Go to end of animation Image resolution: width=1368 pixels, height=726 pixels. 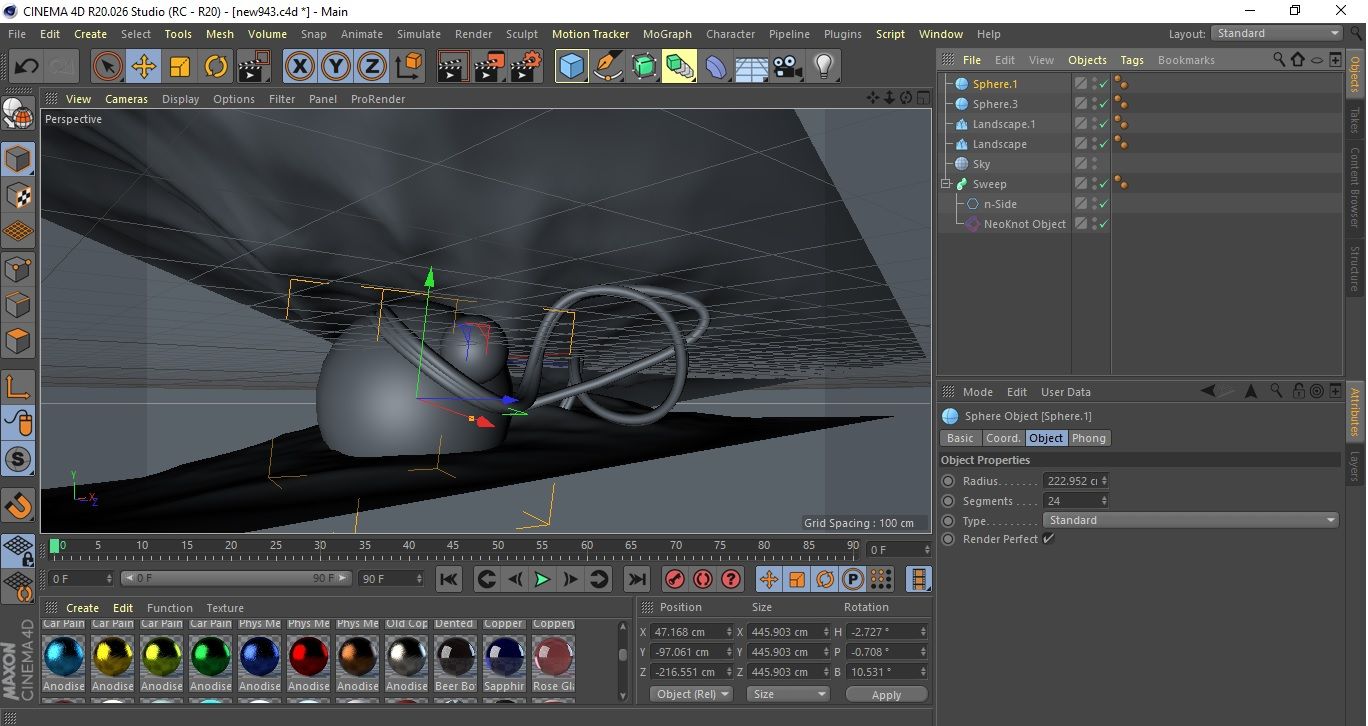pyautogui.click(x=636, y=579)
